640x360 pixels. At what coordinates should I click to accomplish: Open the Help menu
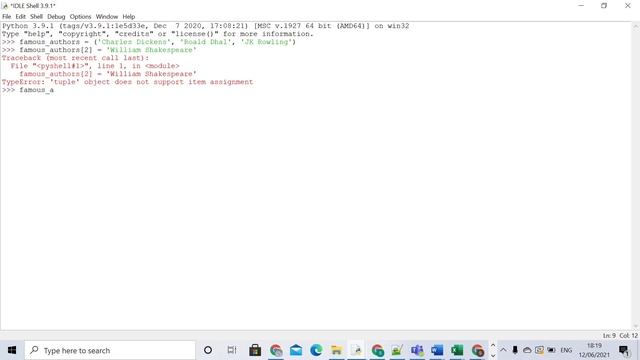pos(129,17)
